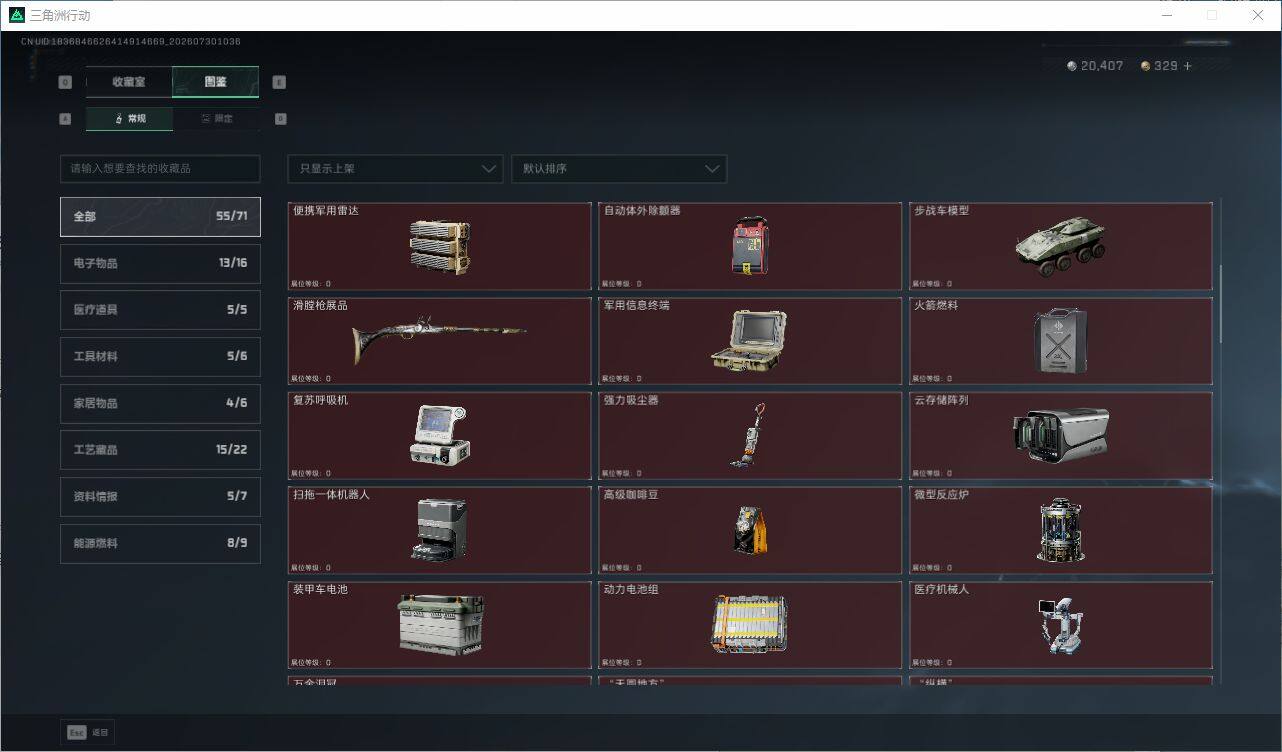Click the 医疗机械人 item name
This screenshot has height=752, width=1282.
(941, 590)
